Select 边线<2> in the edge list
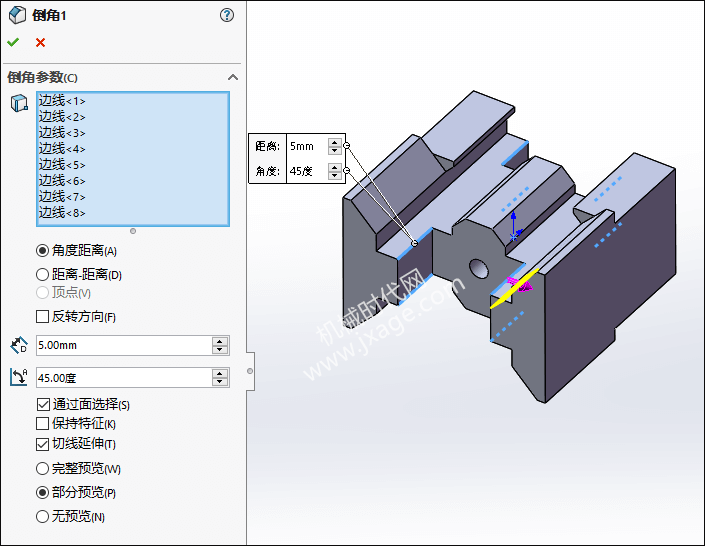Viewport: 705px width, 546px height. 62,116
